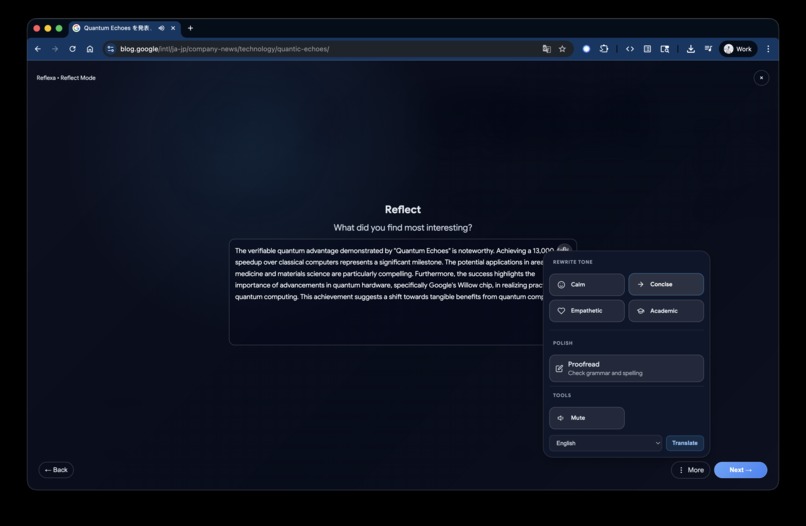Open the Work profile menu
The height and width of the screenshot is (526, 806).
(x=738, y=49)
